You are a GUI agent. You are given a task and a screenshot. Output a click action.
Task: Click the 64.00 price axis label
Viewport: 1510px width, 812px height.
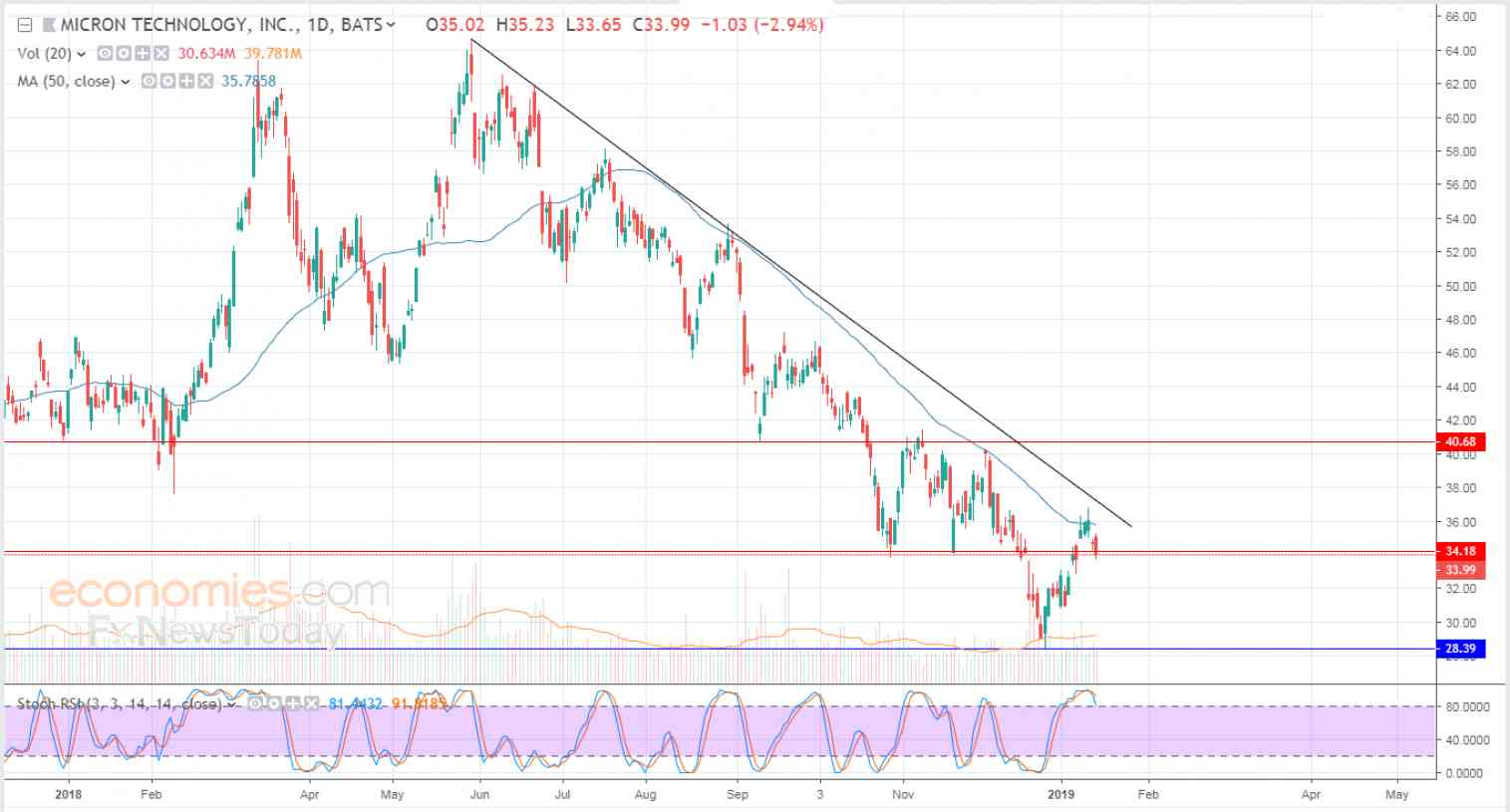[x=1460, y=51]
